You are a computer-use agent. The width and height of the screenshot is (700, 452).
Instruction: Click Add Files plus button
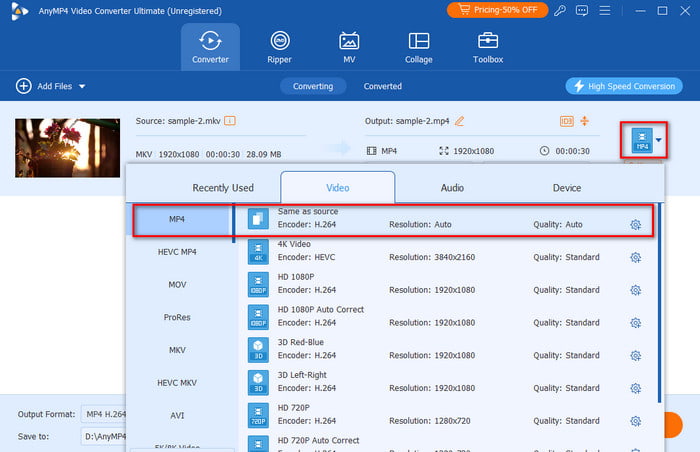[24, 86]
